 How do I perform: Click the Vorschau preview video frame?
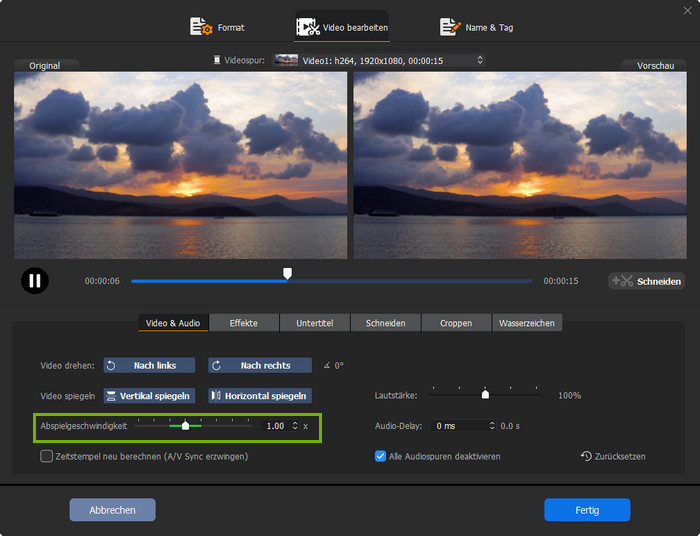click(x=520, y=165)
